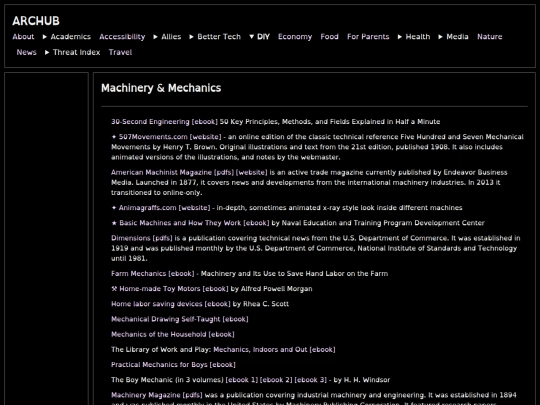
Task: Expand the Academics submenu arrow
Action: (x=44, y=37)
